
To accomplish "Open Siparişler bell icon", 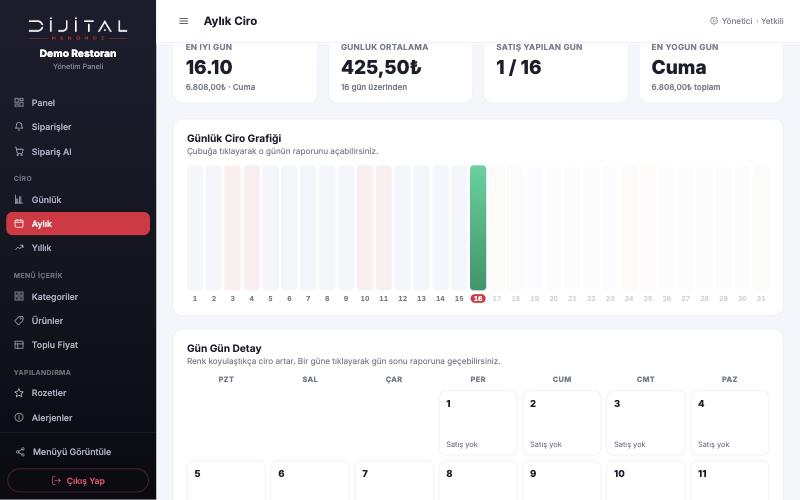I will (19, 127).
